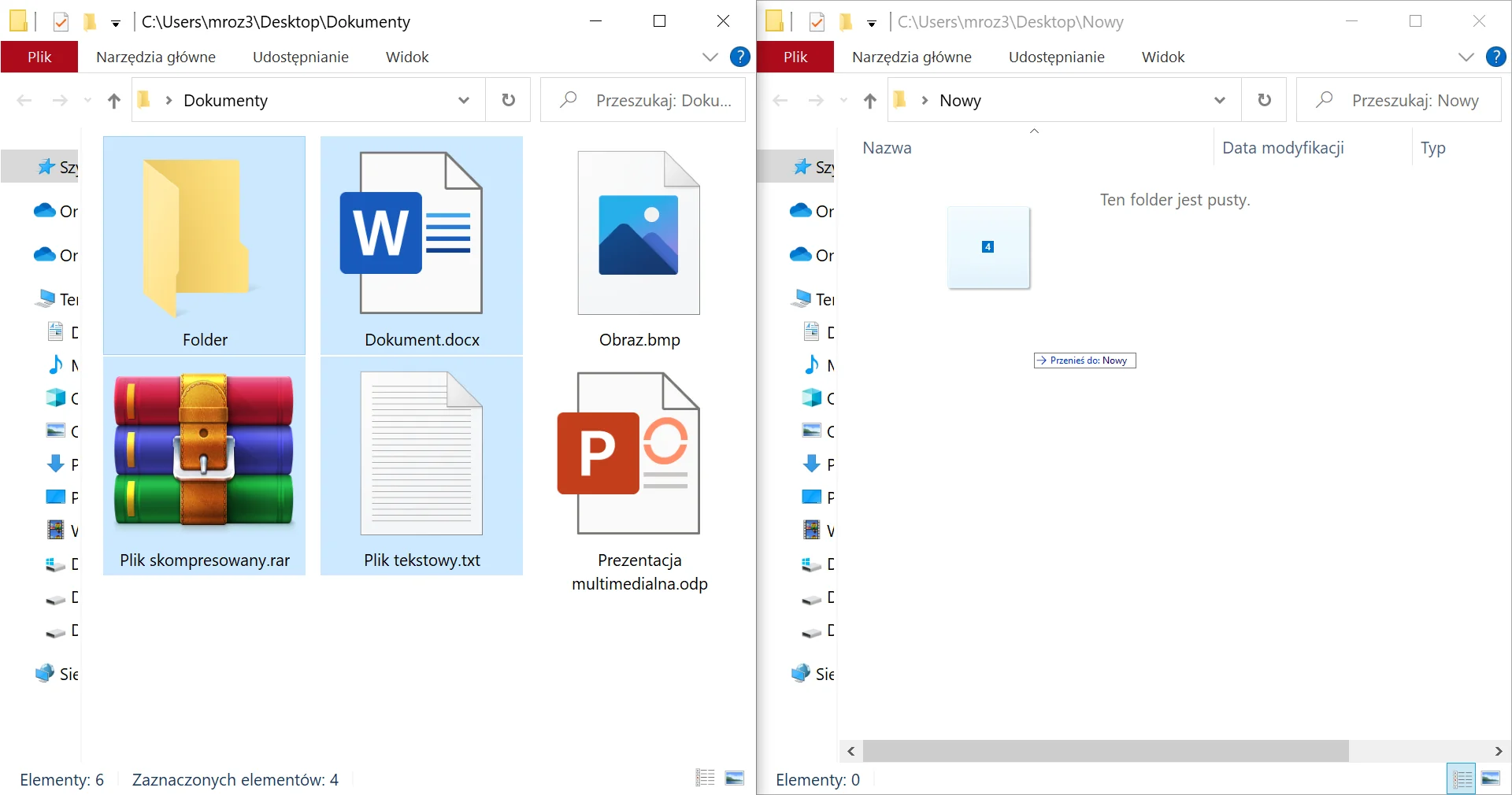This screenshot has width=1512, height=795.
Task: Open Udostępnianie tab in Dokumenty window
Action: point(301,57)
